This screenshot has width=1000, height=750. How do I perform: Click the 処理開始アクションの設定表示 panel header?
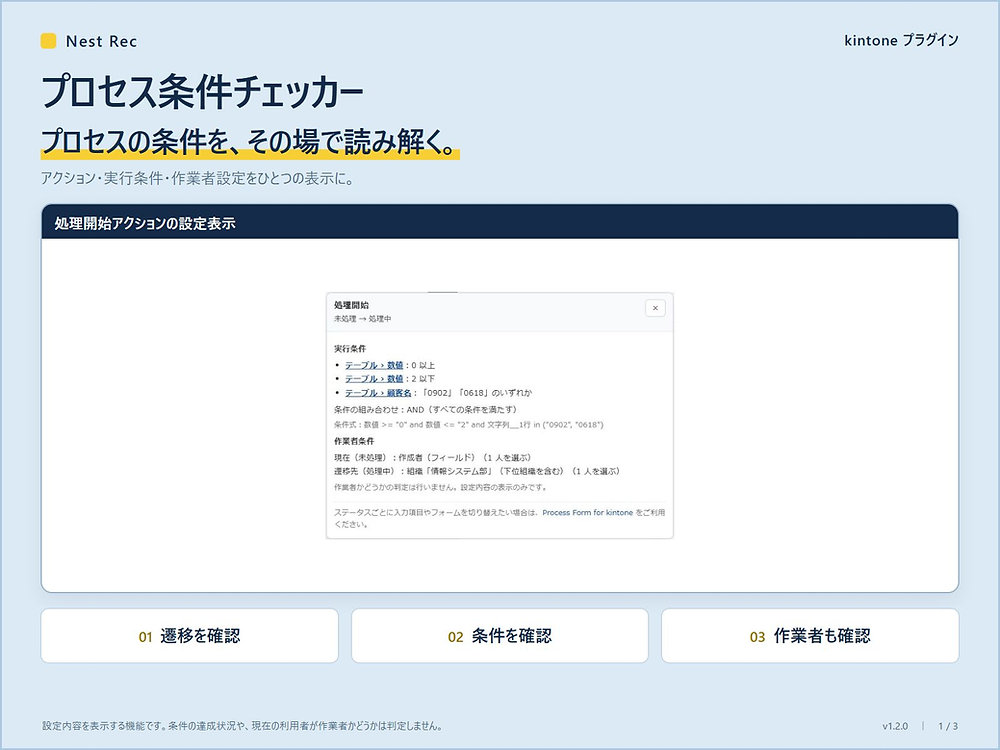point(499,223)
